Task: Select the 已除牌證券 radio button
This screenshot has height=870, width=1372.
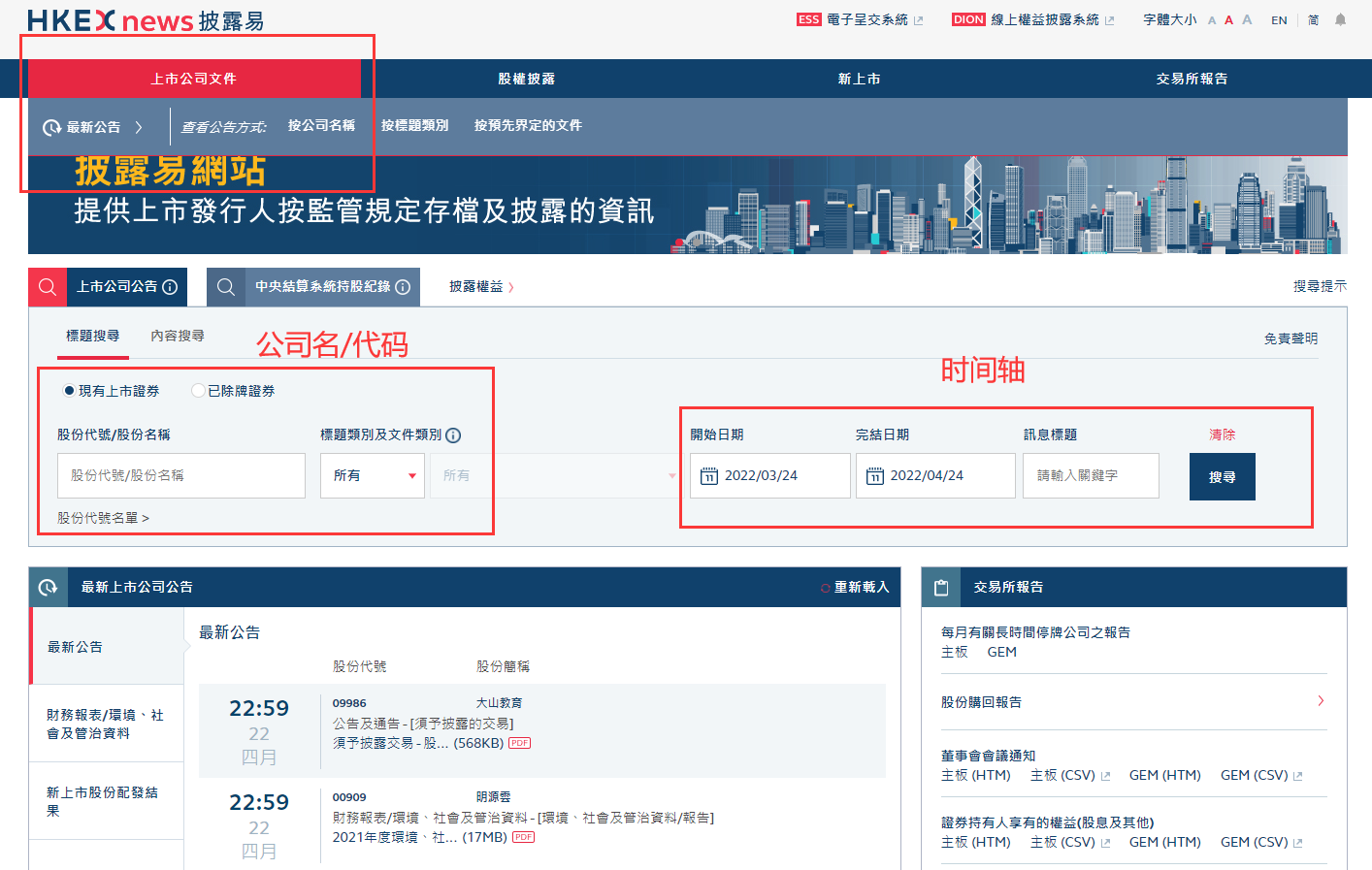Action: (198, 391)
